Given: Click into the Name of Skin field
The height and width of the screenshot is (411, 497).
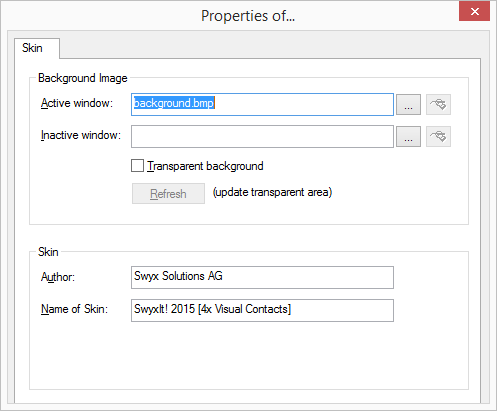Looking at the screenshot, I should (x=262, y=310).
